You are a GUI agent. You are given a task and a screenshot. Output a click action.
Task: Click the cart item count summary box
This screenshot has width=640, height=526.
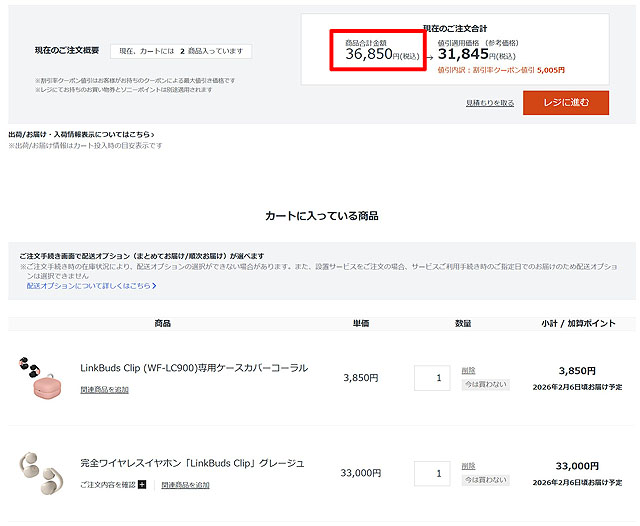coord(180,51)
